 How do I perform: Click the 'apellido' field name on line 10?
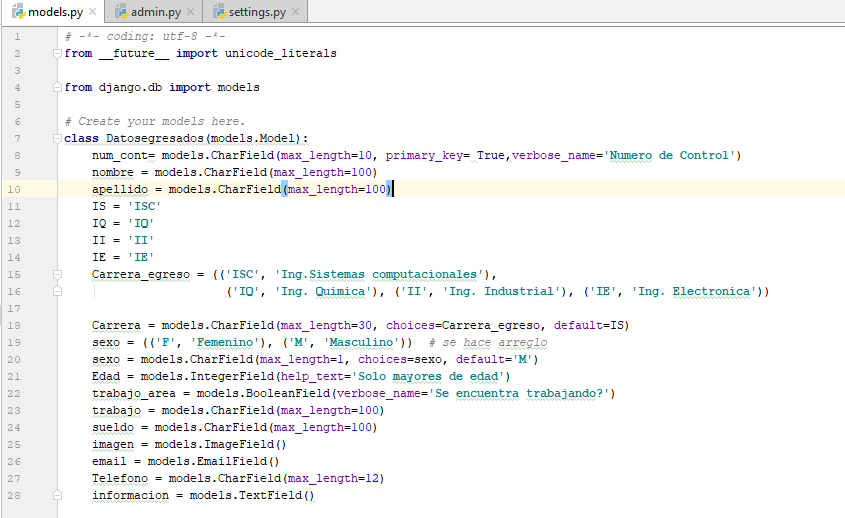point(120,189)
